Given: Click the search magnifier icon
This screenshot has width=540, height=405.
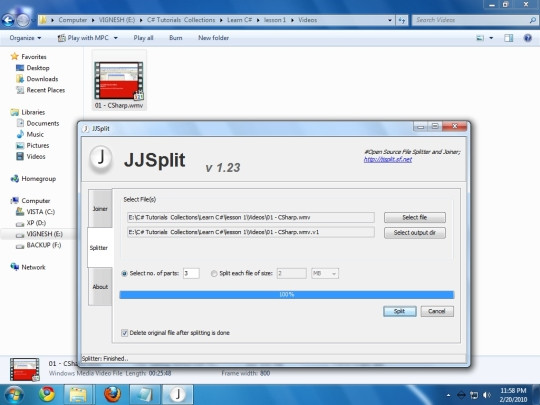Looking at the screenshot, I should pos(532,20).
